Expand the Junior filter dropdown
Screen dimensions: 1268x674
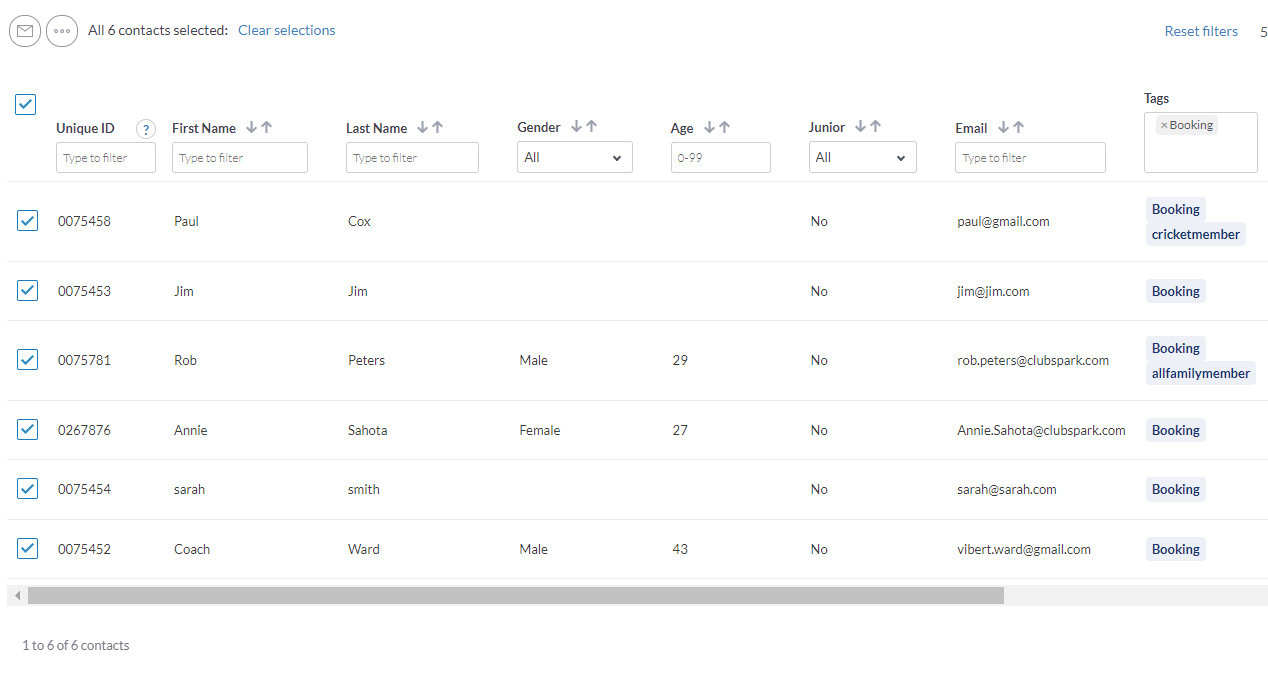tap(862, 157)
